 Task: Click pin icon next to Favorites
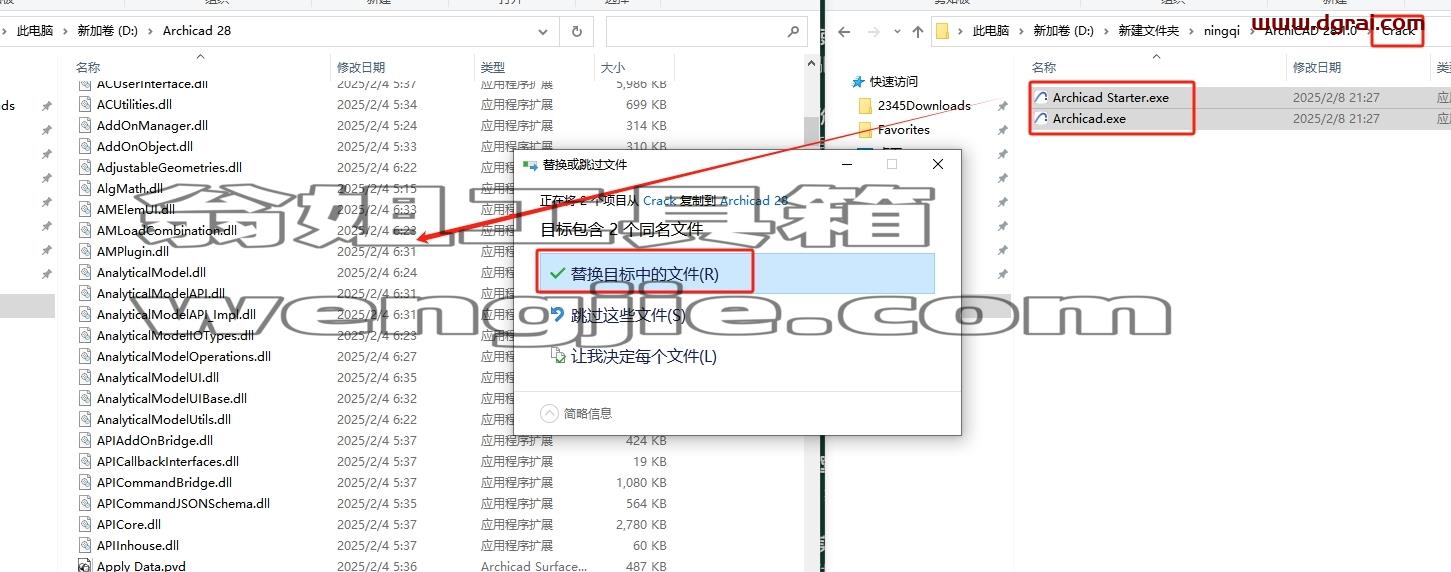pos(1002,130)
